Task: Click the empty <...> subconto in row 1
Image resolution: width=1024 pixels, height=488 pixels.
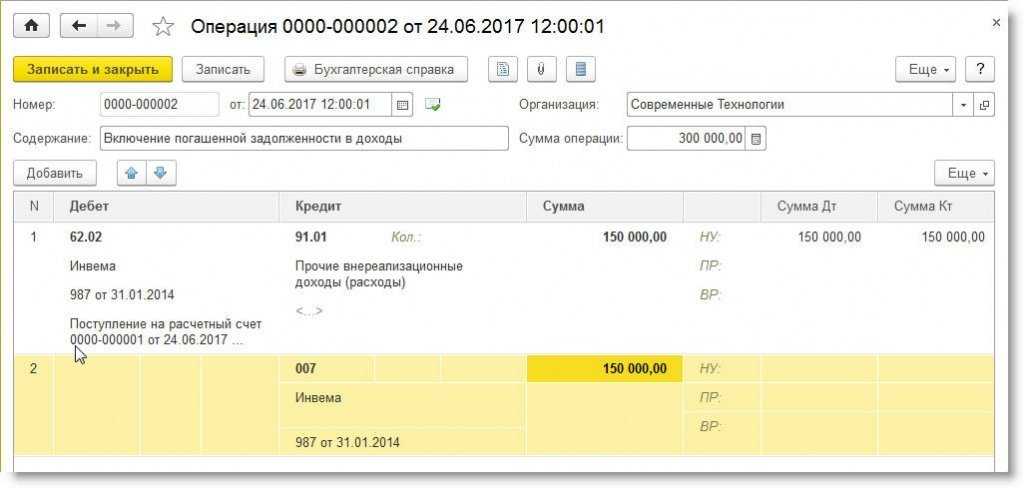Action: click(x=309, y=311)
